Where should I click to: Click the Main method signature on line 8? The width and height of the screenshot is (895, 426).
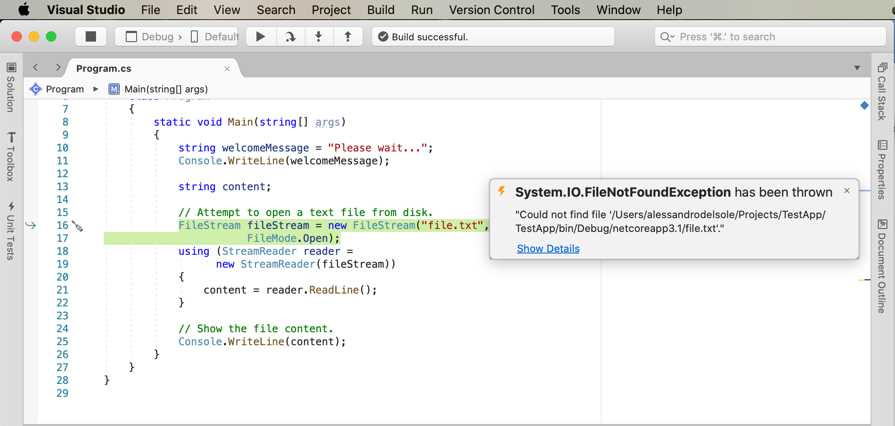tap(250, 122)
